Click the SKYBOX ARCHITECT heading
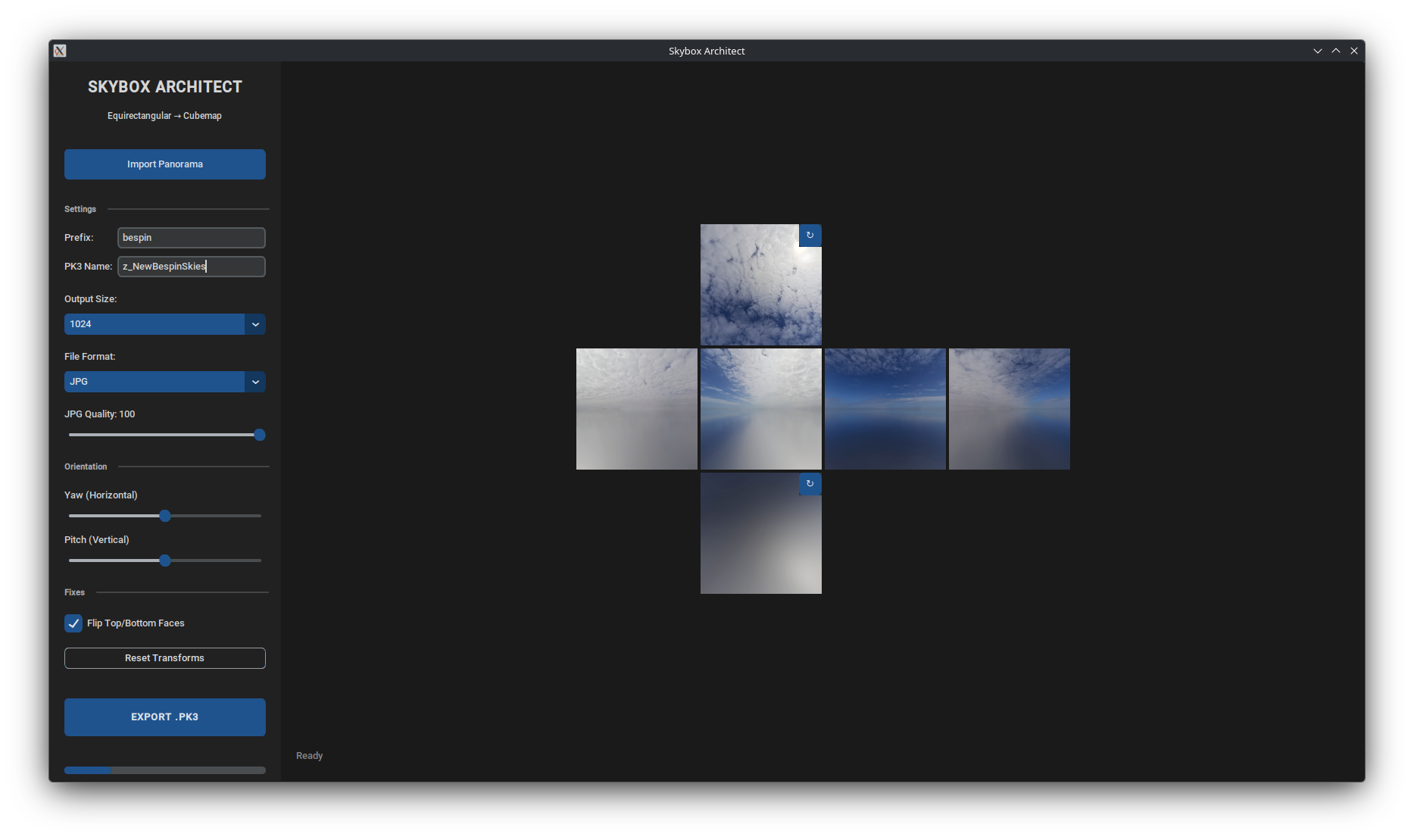1414x840 pixels. coord(164,87)
